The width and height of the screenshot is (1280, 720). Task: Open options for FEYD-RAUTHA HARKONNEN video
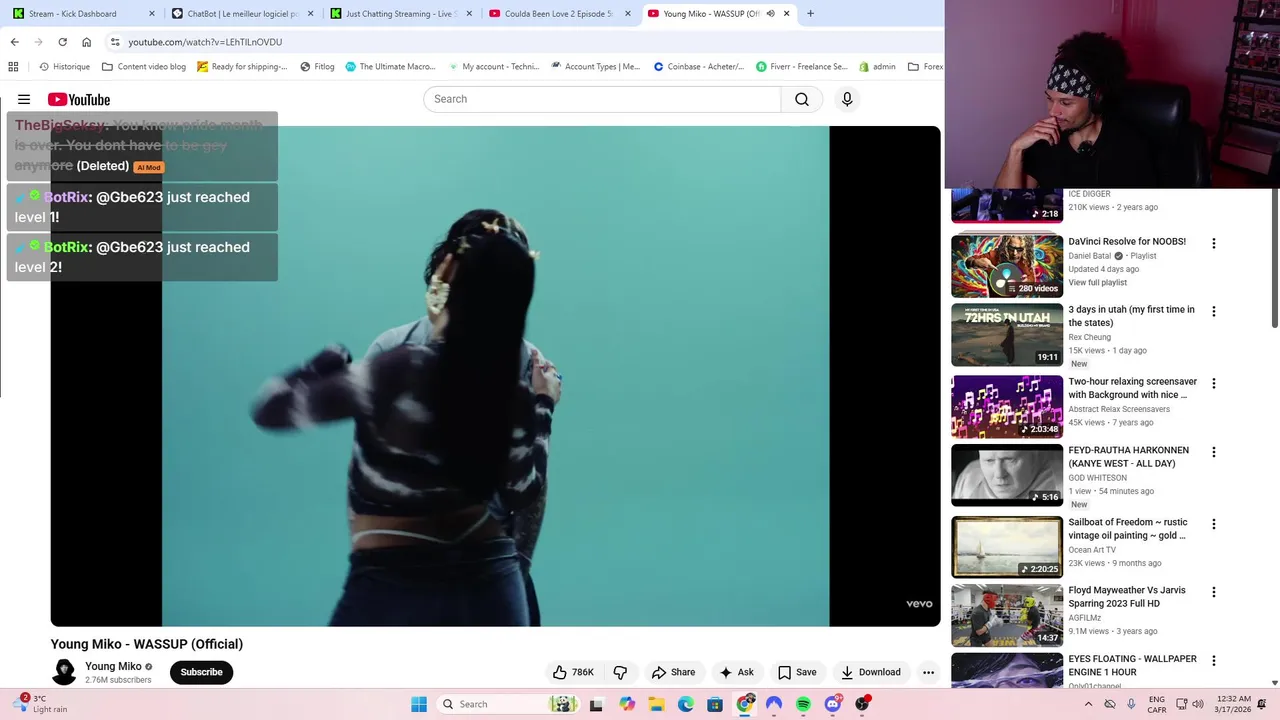(x=1214, y=452)
